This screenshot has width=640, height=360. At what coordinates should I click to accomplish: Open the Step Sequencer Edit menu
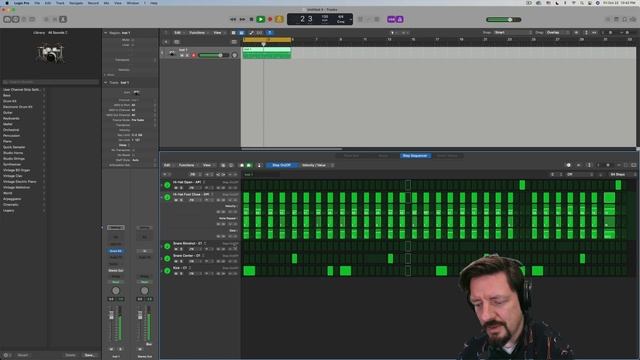pyautogui.click(x=168, y=165)
